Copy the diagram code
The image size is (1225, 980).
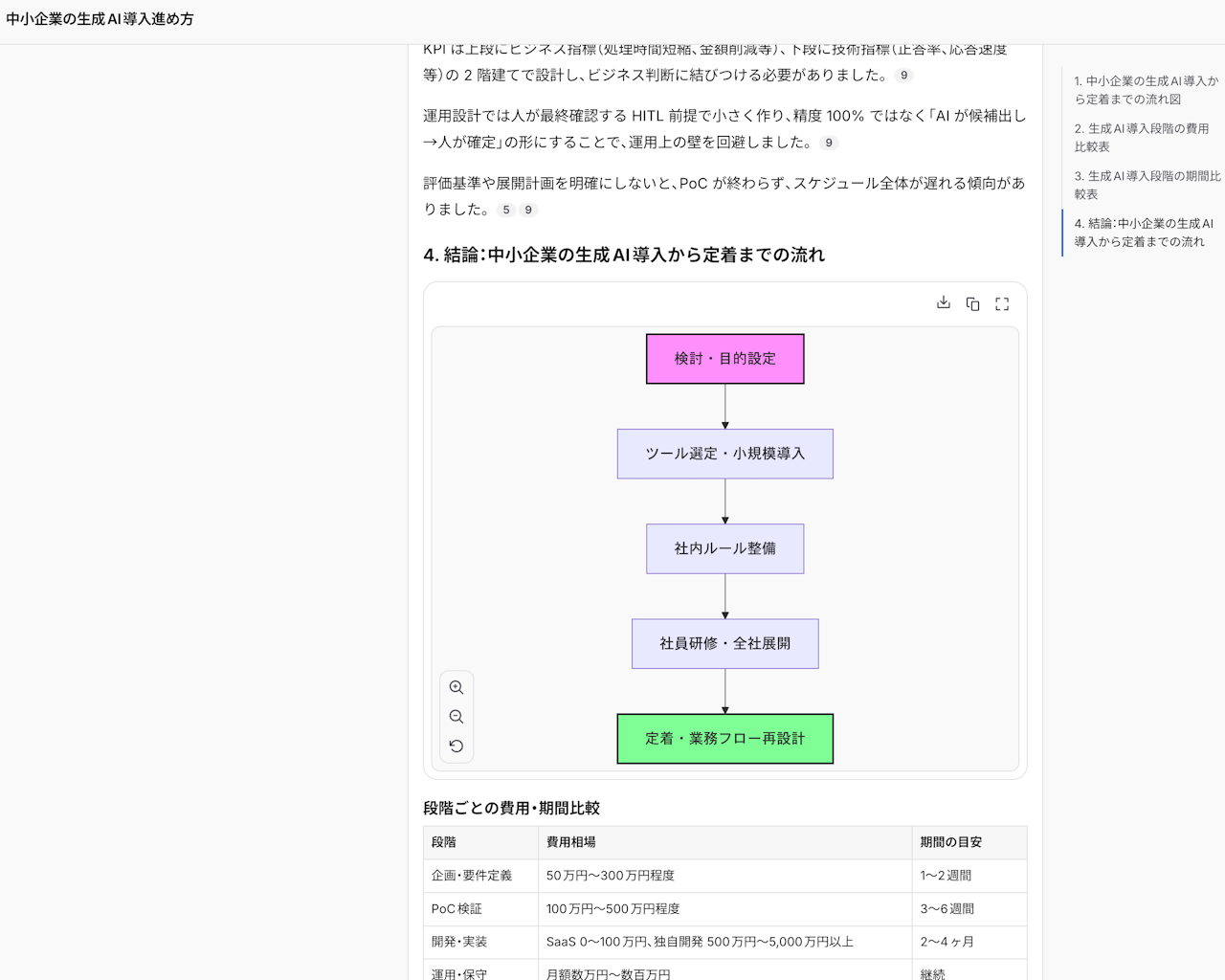(972, 303)
